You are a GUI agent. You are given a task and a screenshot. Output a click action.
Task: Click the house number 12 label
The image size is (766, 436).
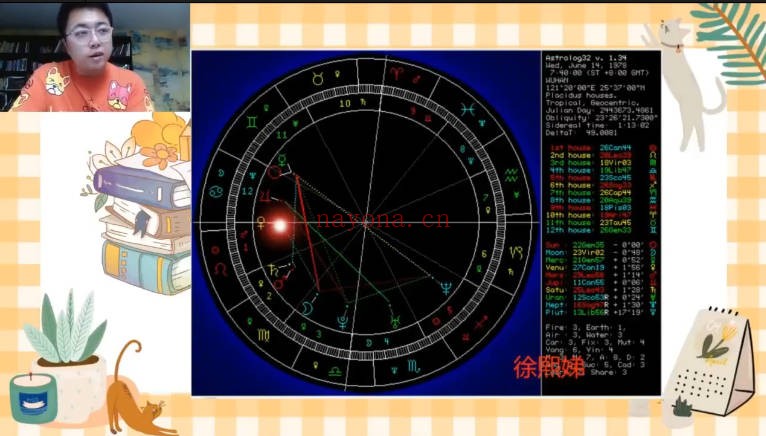click(247, 192)
